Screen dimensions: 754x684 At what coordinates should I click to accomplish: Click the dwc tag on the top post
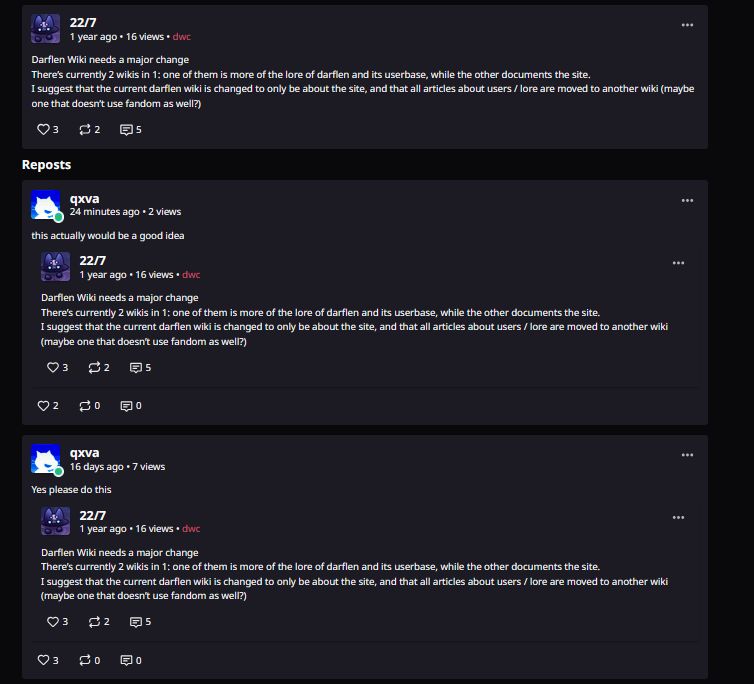click(181, 37)
